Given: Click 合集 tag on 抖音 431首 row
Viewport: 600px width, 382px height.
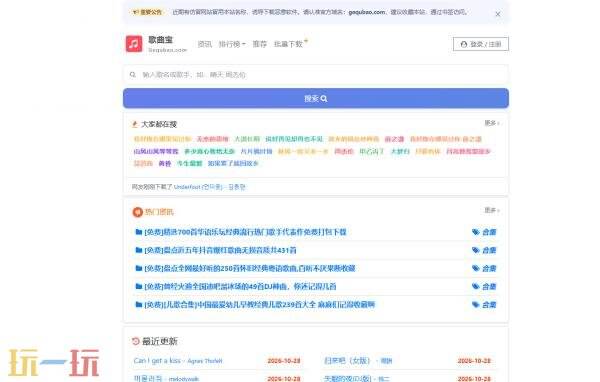Looking at the screenshot, I should [x=484, y=250].
